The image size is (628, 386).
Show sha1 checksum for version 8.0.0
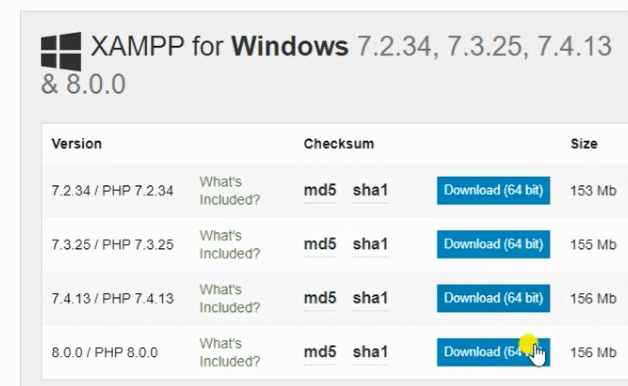(x=370, y=352)
